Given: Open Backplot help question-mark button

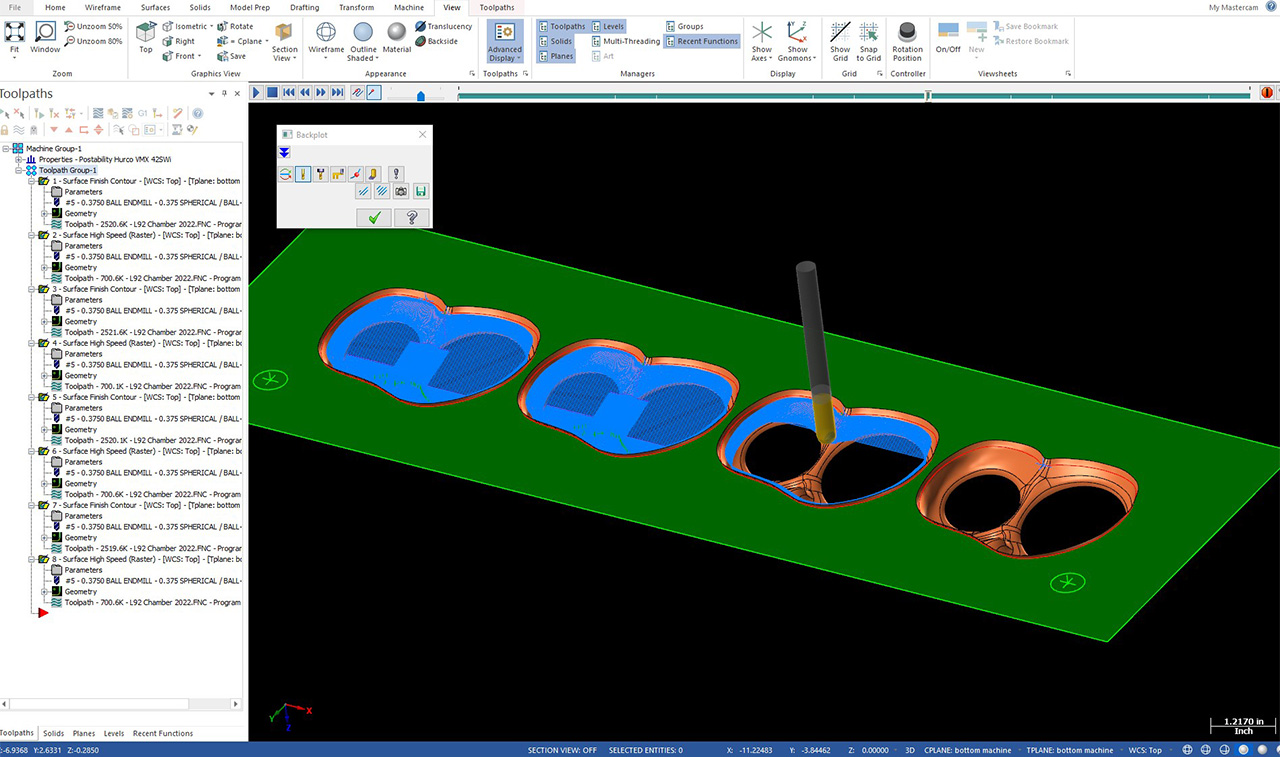Looking at the screenshot, I should tap(412, 217).
